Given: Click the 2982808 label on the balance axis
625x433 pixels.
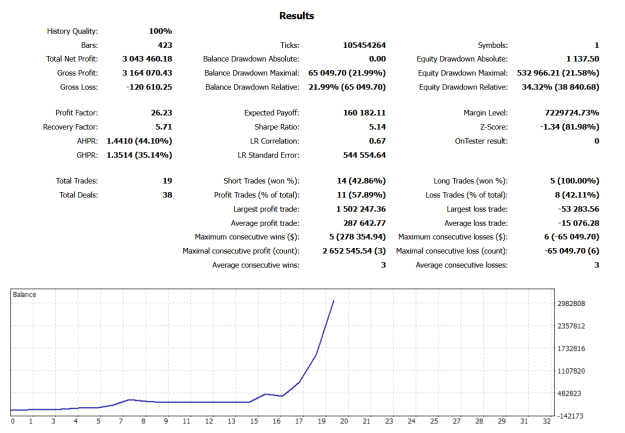Looking at the screenshot, I should click(x=571, y=303).
